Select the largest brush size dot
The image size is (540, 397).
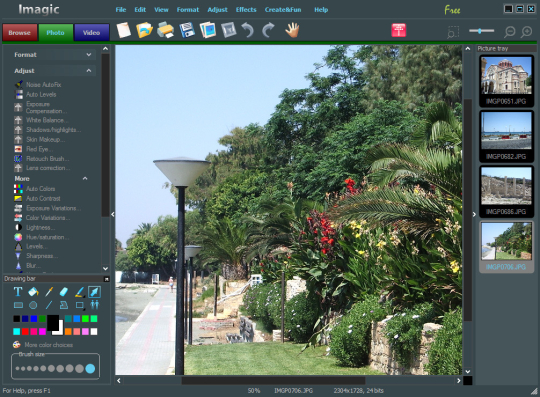pyautogui.click(x=90, y=368)
